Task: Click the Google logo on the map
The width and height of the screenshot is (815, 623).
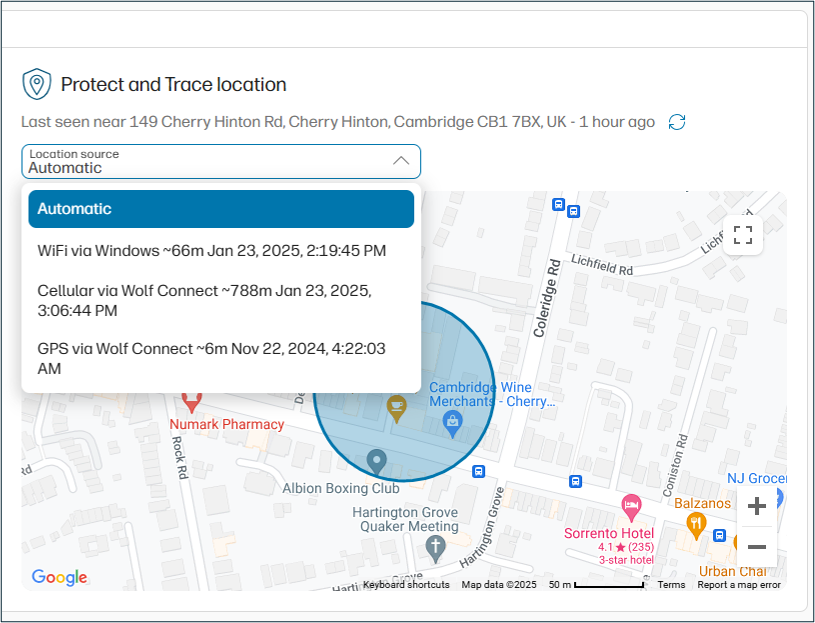Action: [x=59, y=577]
